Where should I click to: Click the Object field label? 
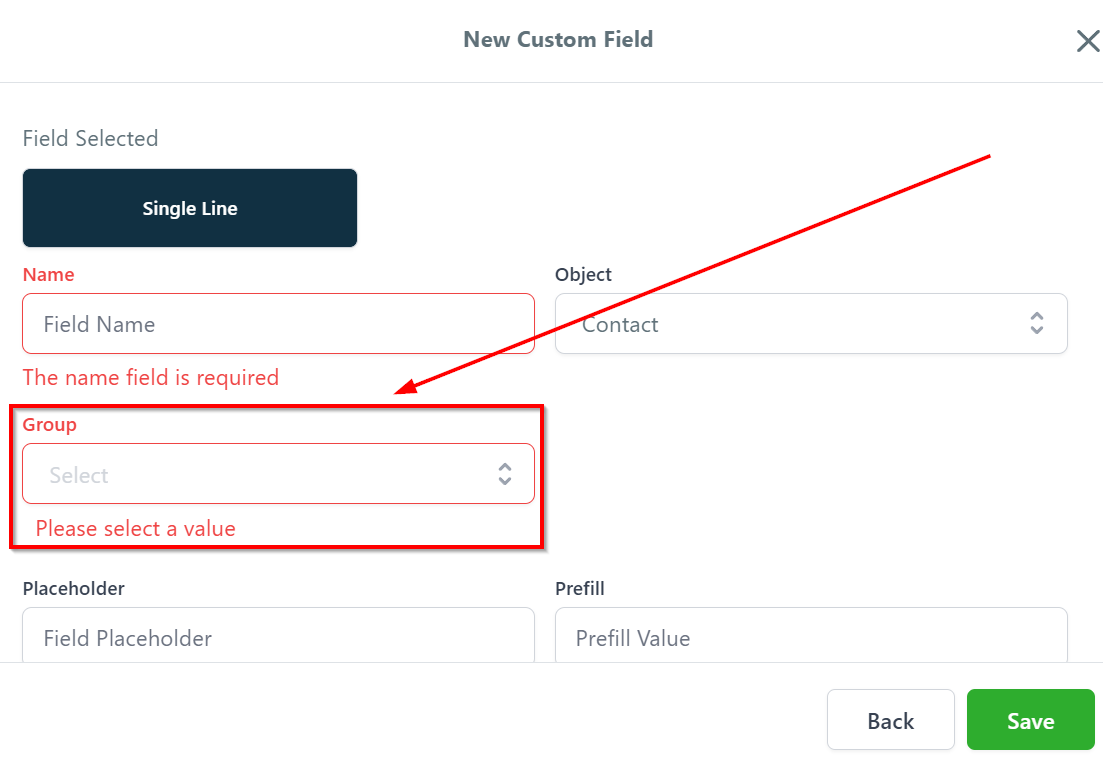pyautogui.click(x=583, y=275)
